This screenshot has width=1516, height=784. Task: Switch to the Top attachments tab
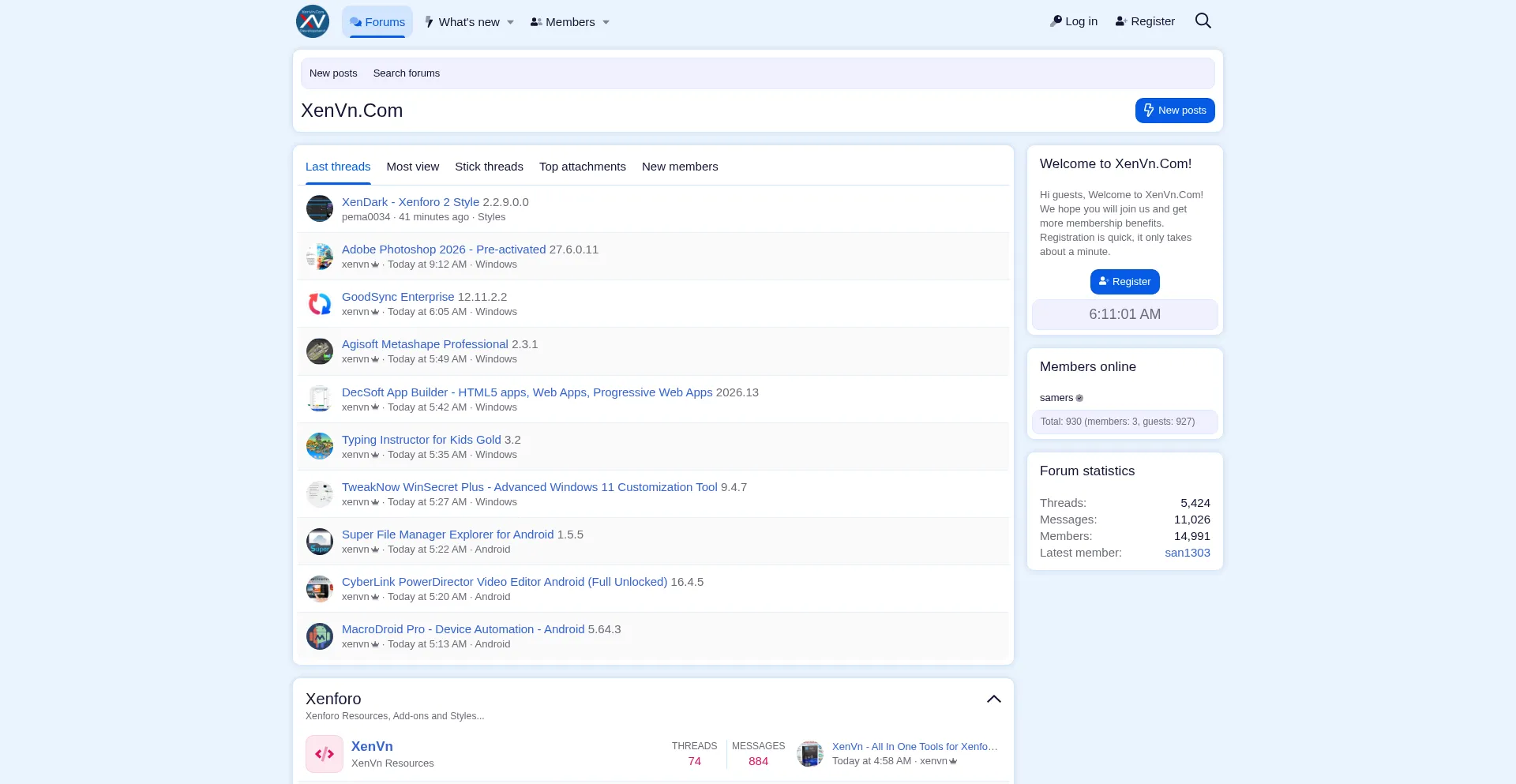pos(583,167)
